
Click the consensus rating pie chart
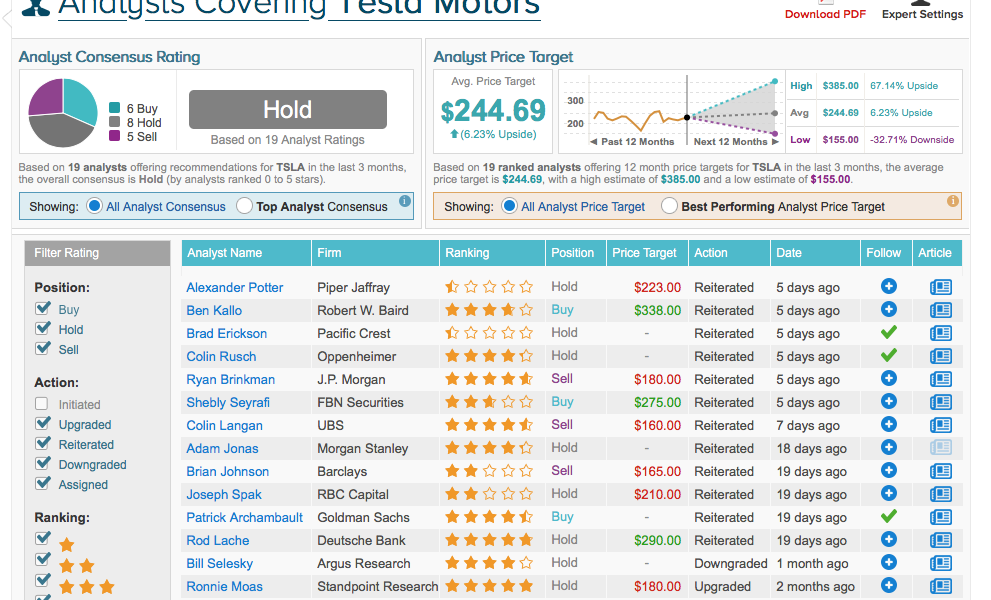coord(63,113)
